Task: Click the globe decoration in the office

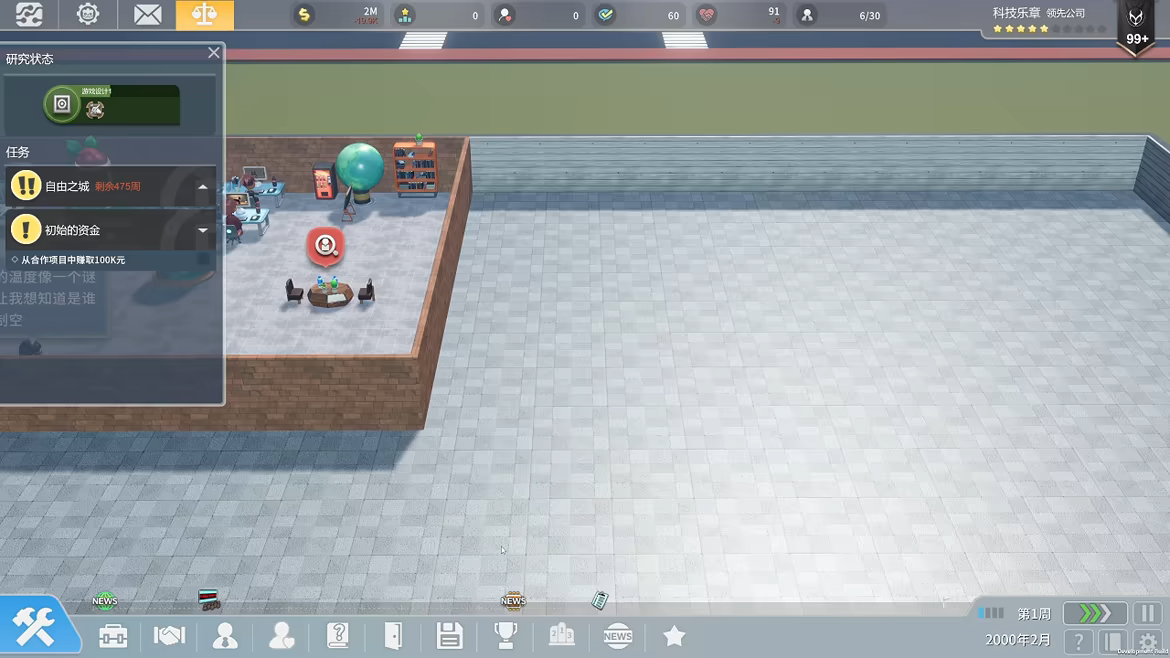Action: 360,172
